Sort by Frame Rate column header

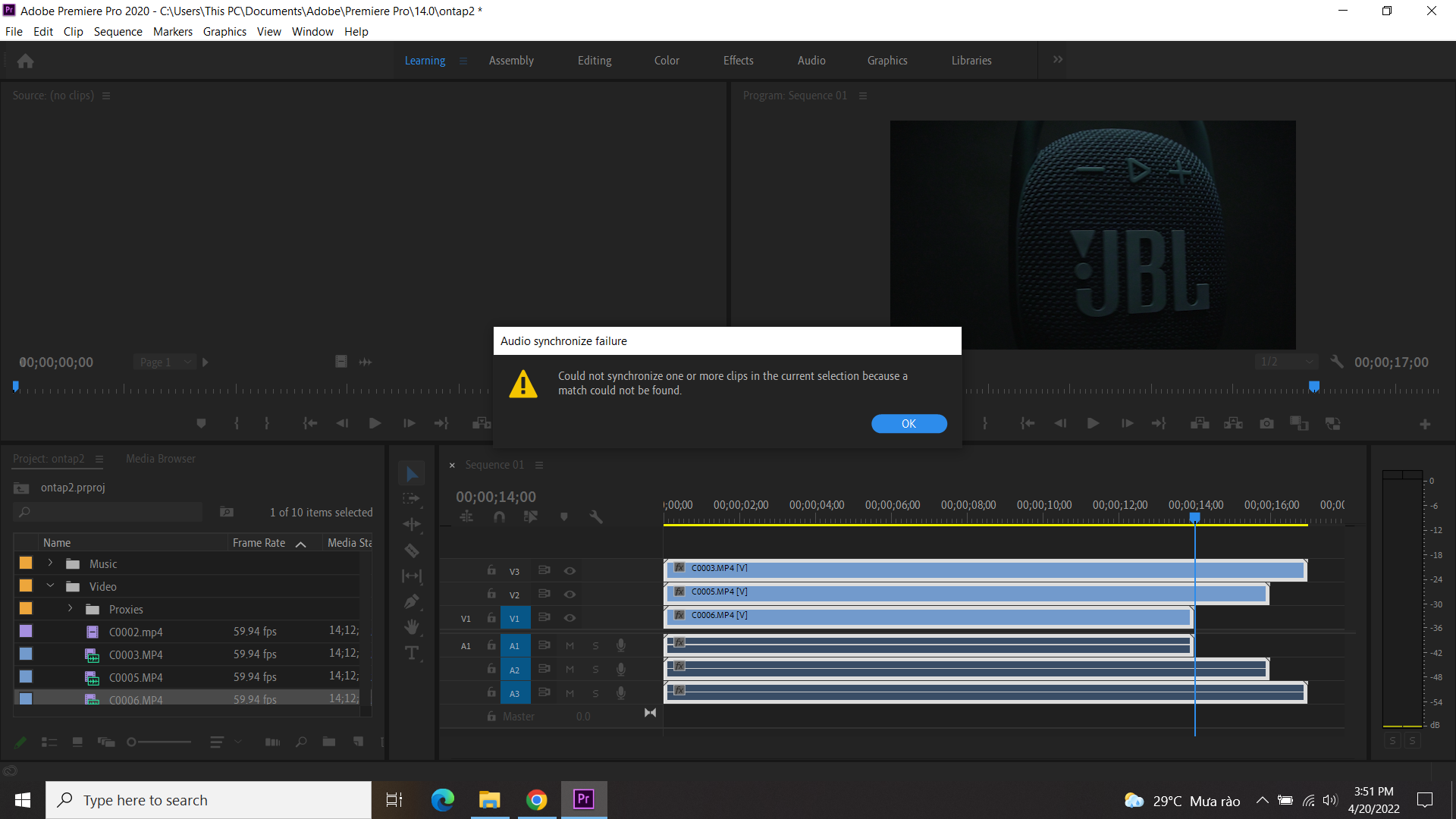[x=259, y=543]
